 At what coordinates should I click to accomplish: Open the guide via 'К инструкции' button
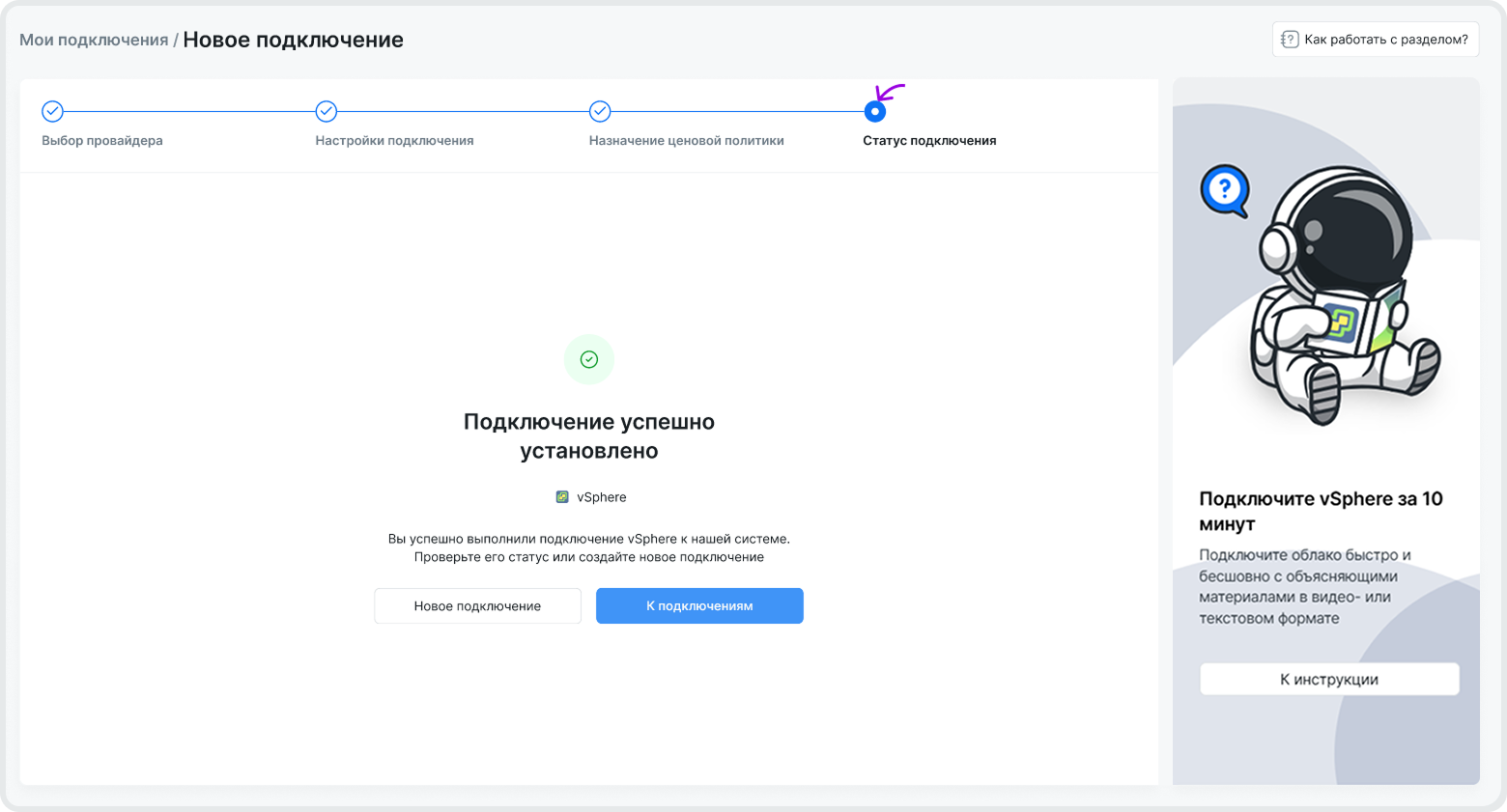click(x=1328, y=679)
